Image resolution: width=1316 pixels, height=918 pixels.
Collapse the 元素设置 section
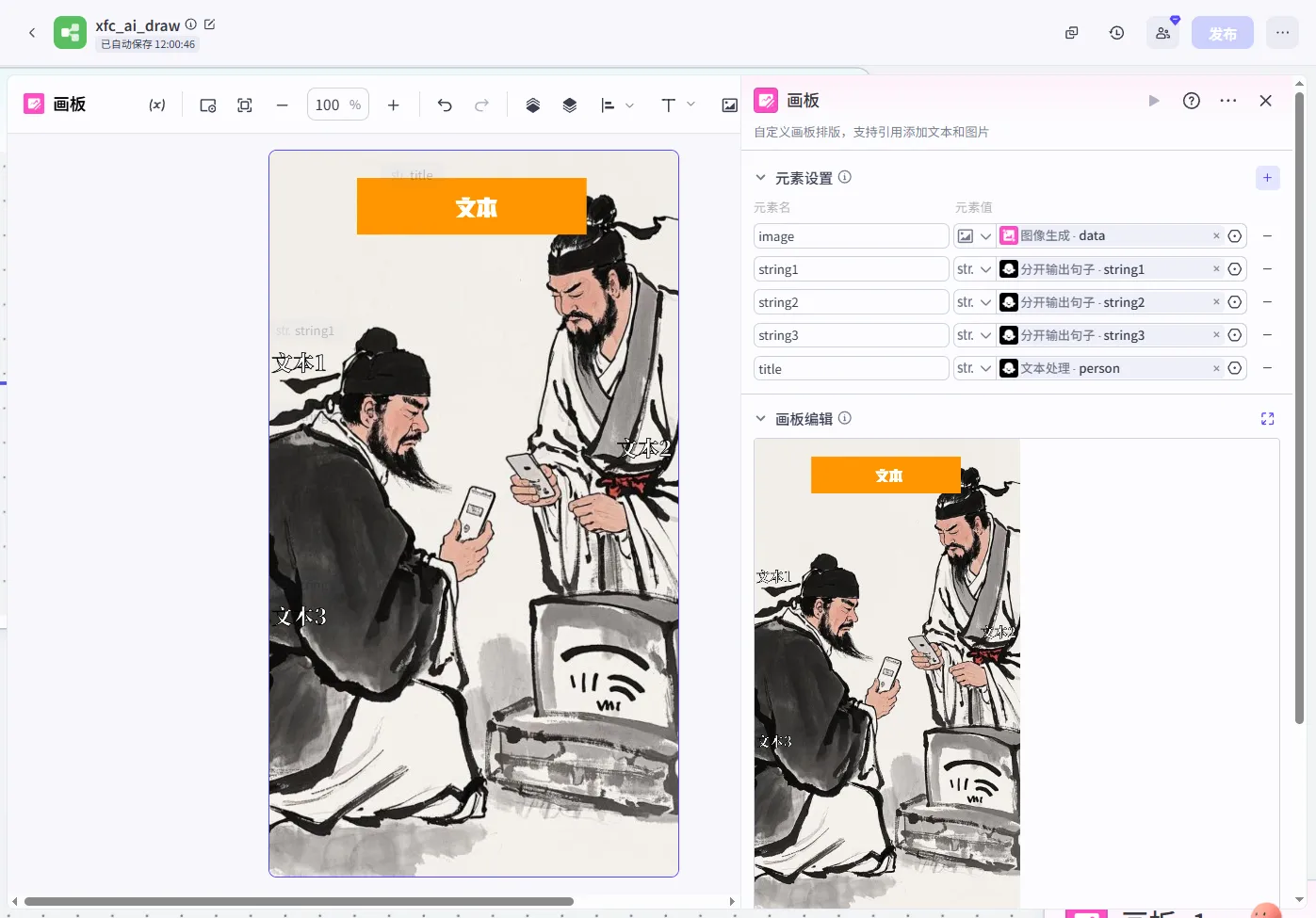tap(760, 178)
